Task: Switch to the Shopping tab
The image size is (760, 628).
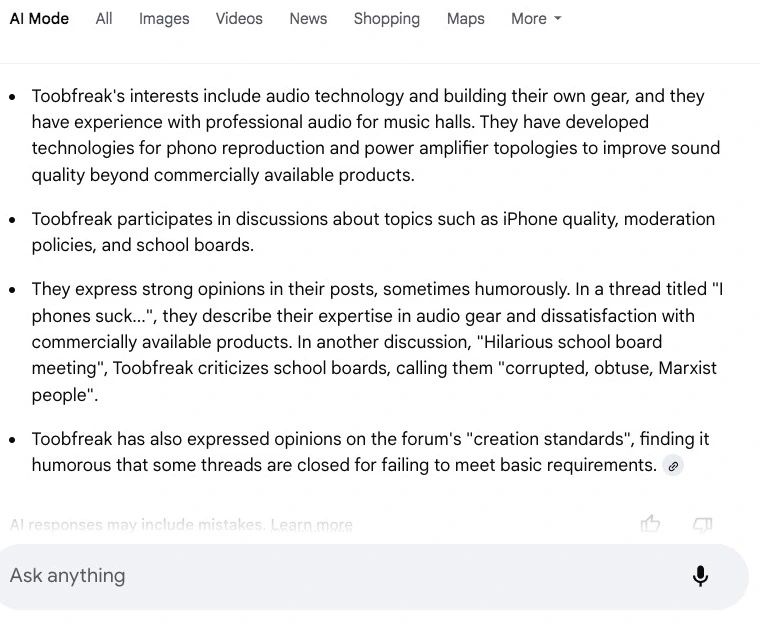Action: coord(386,19)
